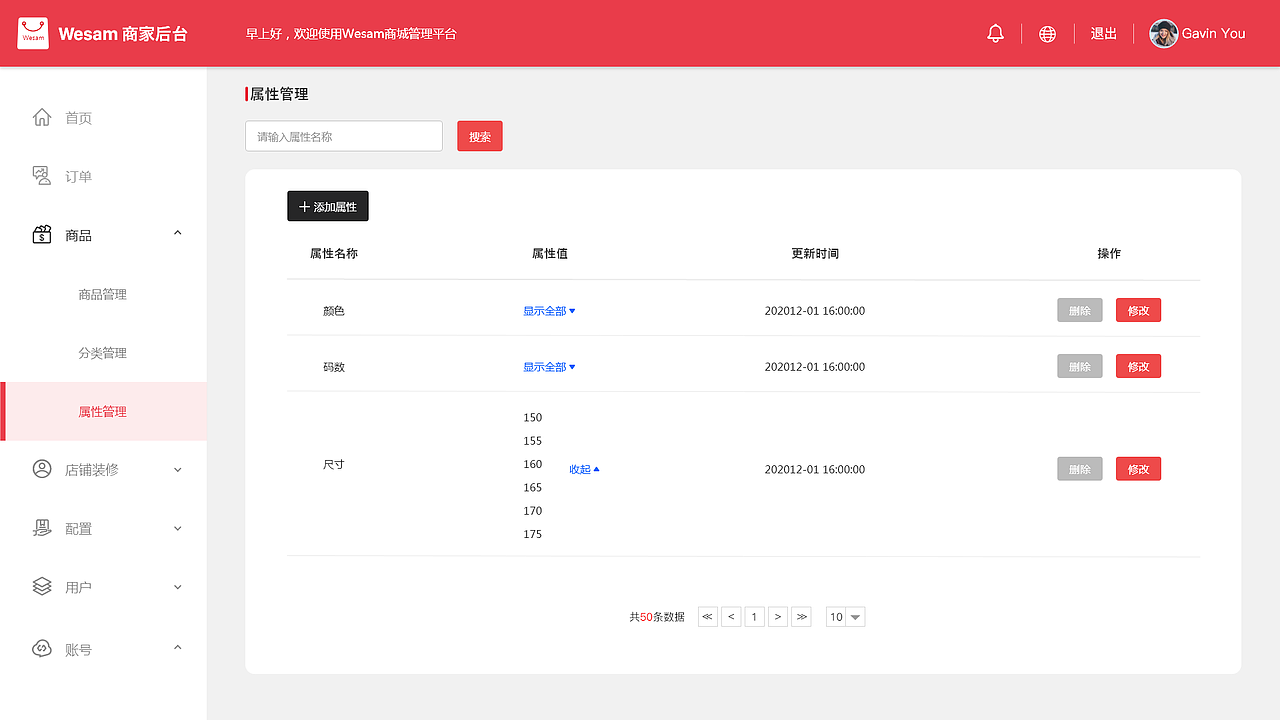Open the page size dropdown showing 10

845,616
